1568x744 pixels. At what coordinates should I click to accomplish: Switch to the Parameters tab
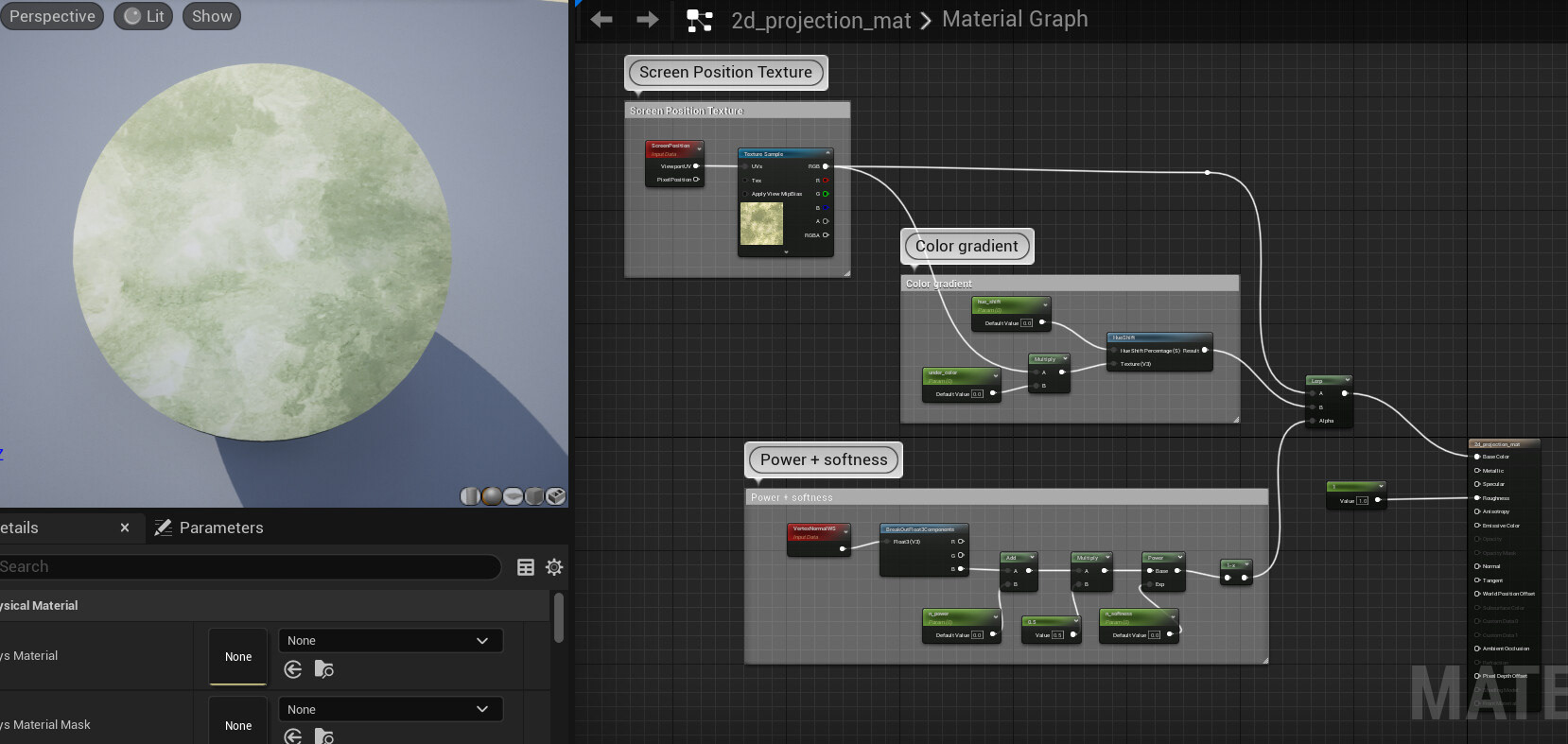[x=209, y=528]
